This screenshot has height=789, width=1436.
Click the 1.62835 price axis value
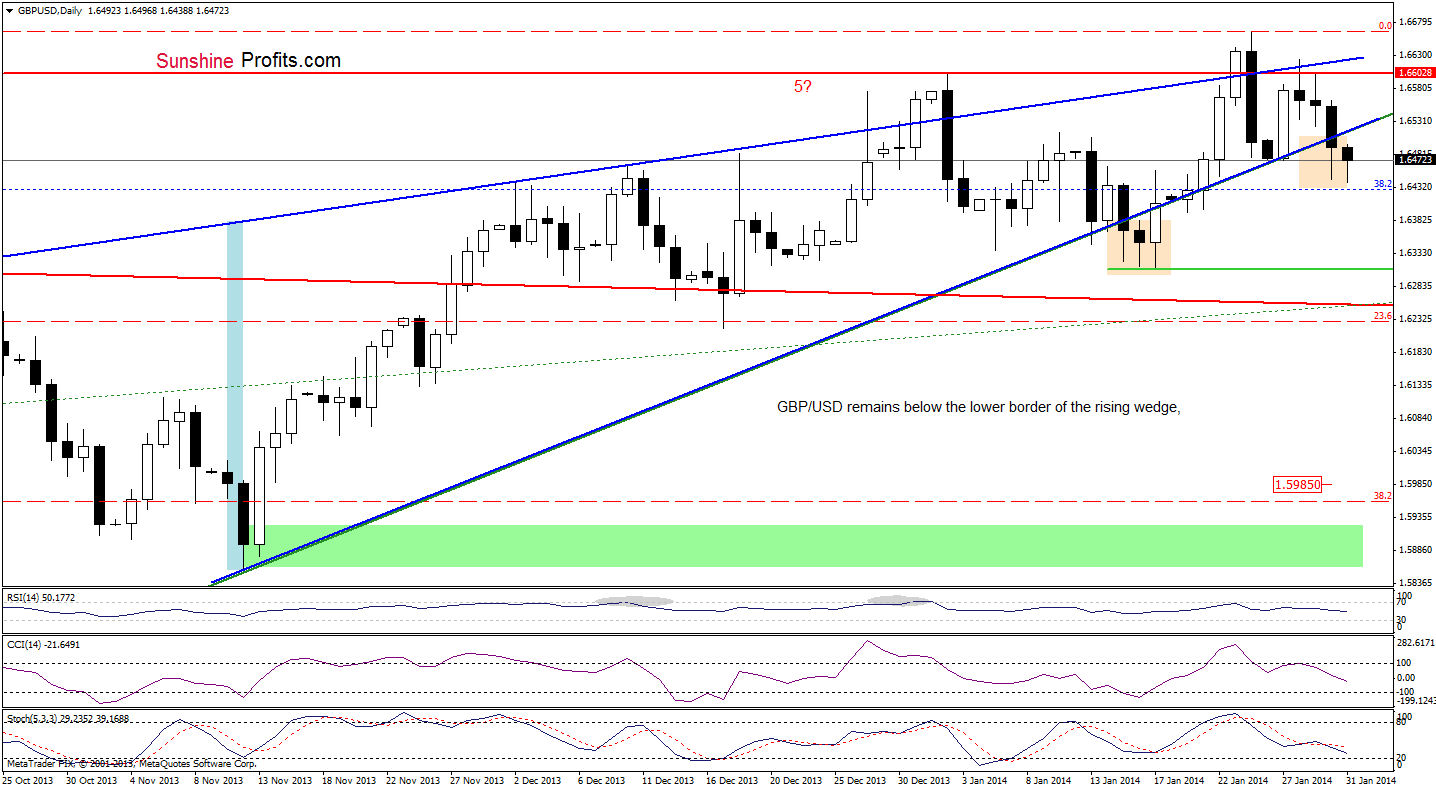[x=1415, y=285]
